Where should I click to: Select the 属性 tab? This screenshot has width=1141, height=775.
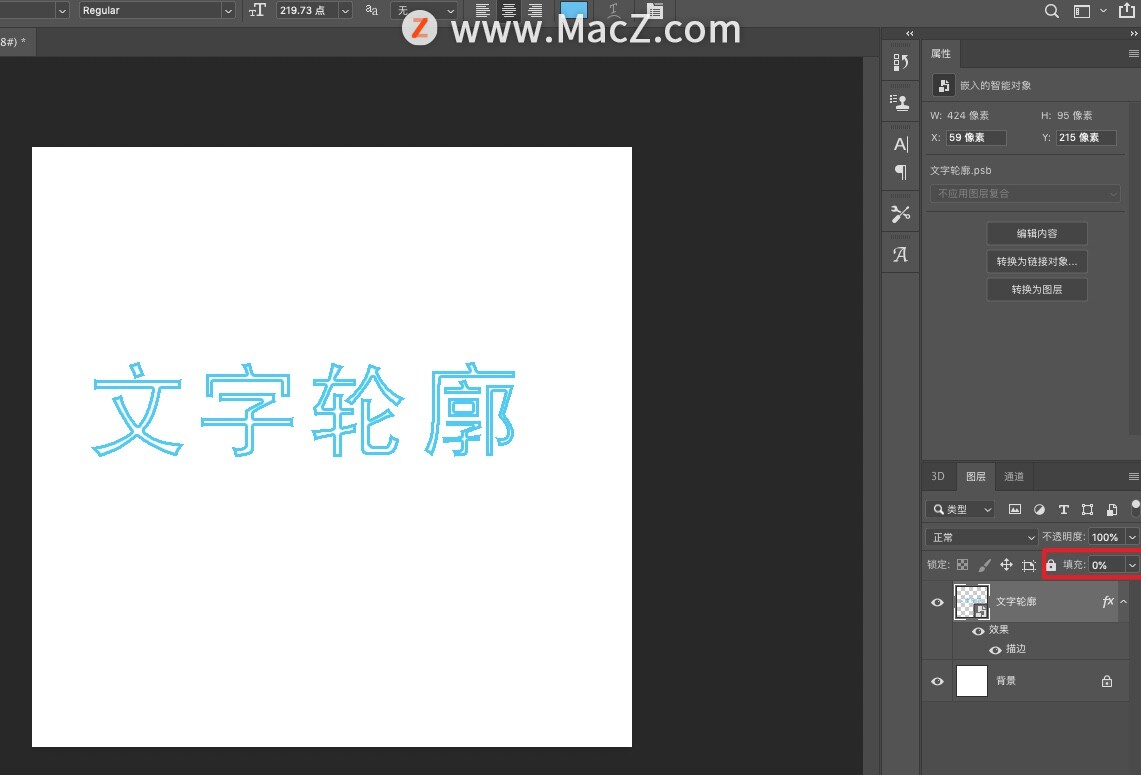941,53
